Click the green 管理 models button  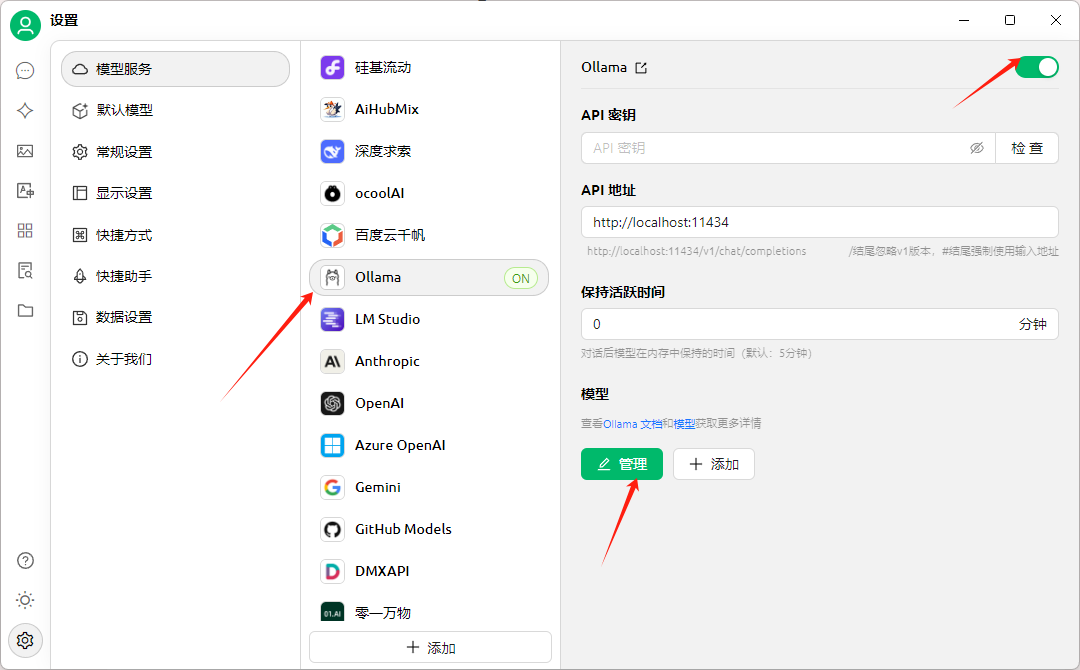[622, 464]
